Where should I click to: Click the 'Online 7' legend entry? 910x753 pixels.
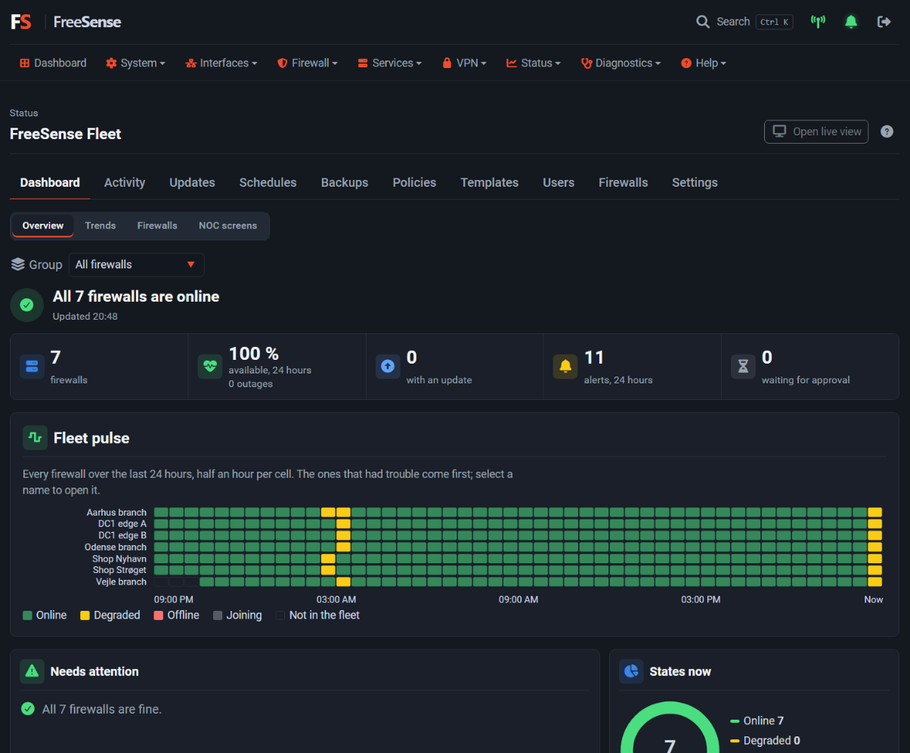point(757,720)
